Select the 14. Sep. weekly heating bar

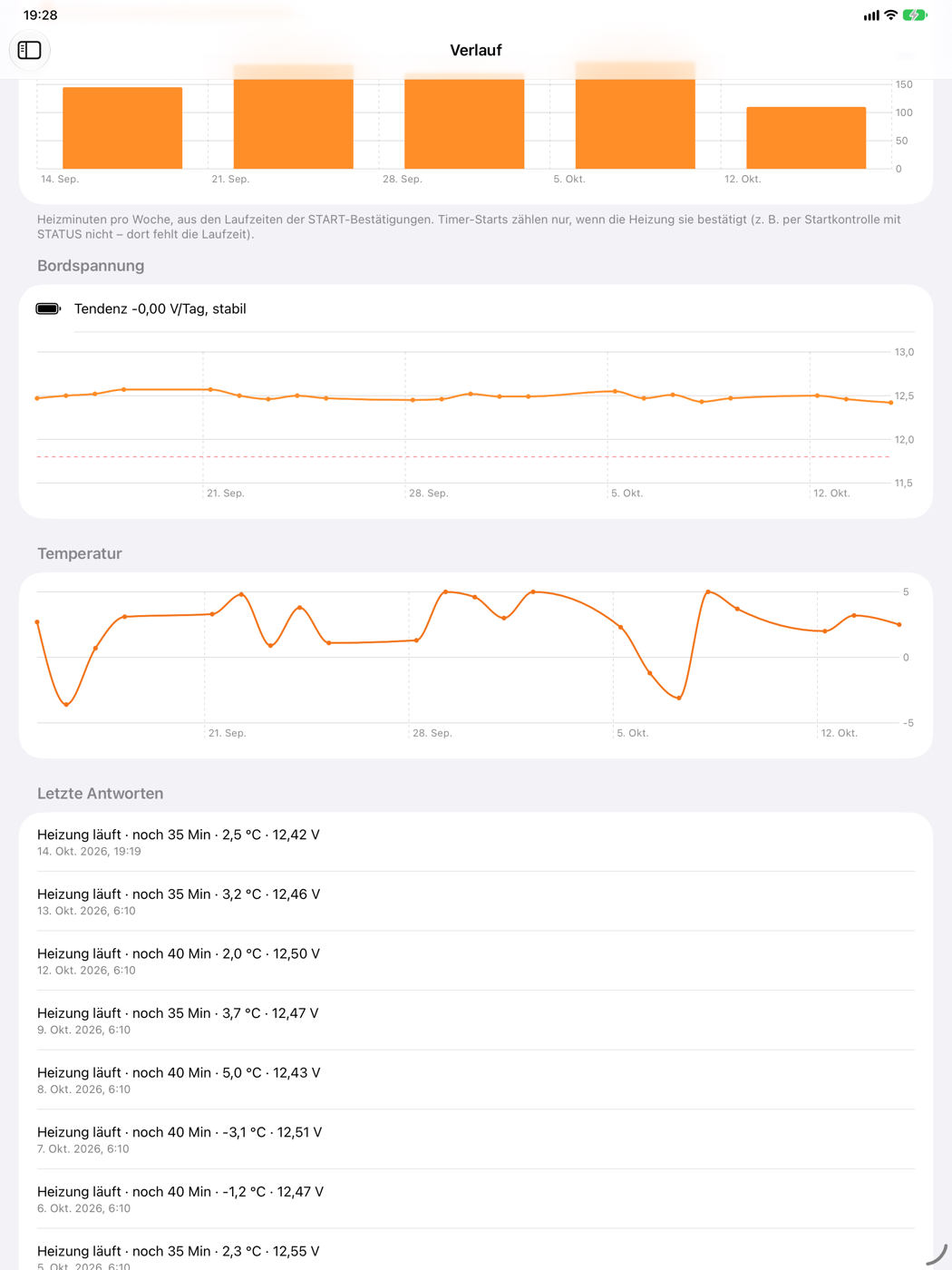pyautogui.click(x=122, y=128)
